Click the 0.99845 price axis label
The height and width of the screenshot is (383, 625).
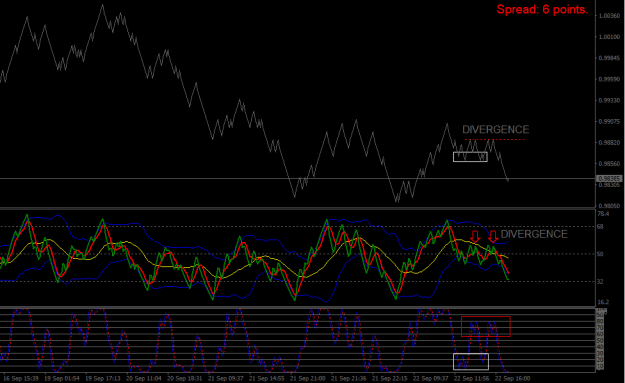tap(609, 58)
